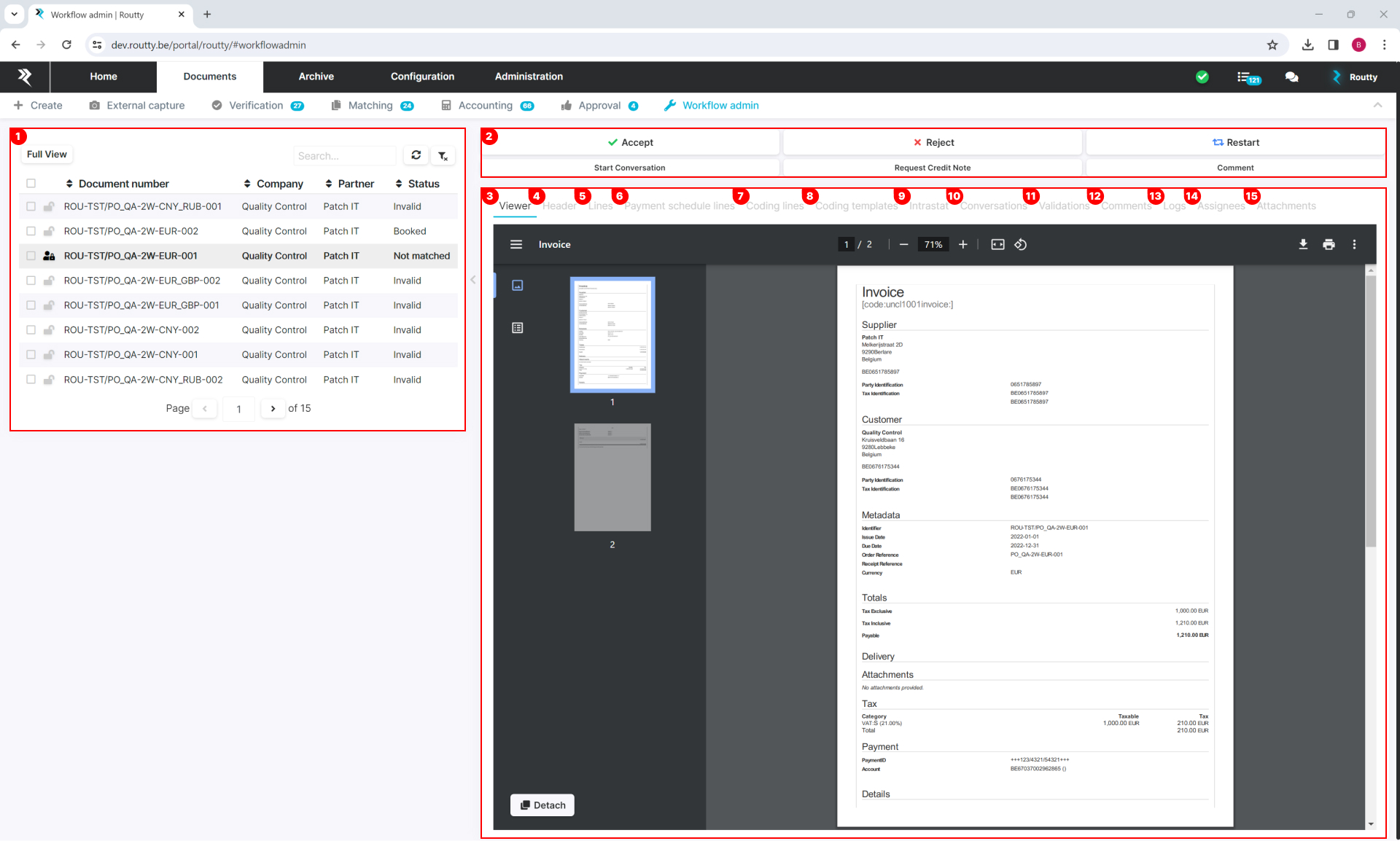
Task: Toggle the PDF viewer sidebar menu
Action: (x=516, y=245)
